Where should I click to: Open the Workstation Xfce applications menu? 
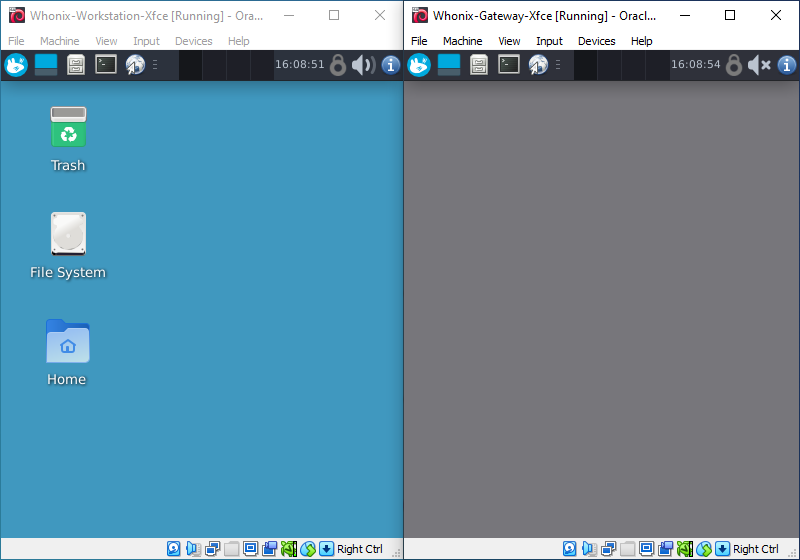click(16, 65)
